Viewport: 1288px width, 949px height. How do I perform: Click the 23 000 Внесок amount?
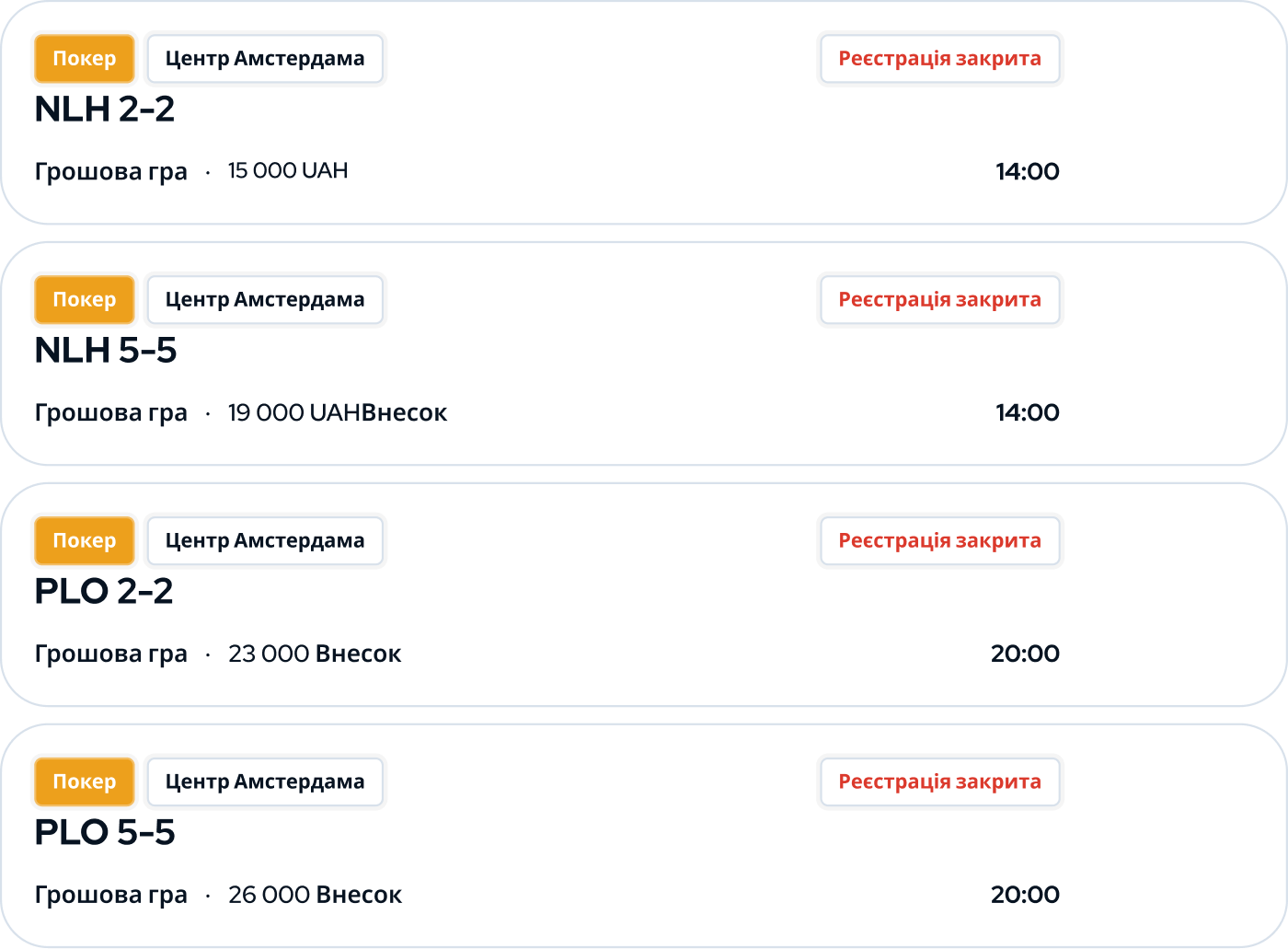click(315, 654)
